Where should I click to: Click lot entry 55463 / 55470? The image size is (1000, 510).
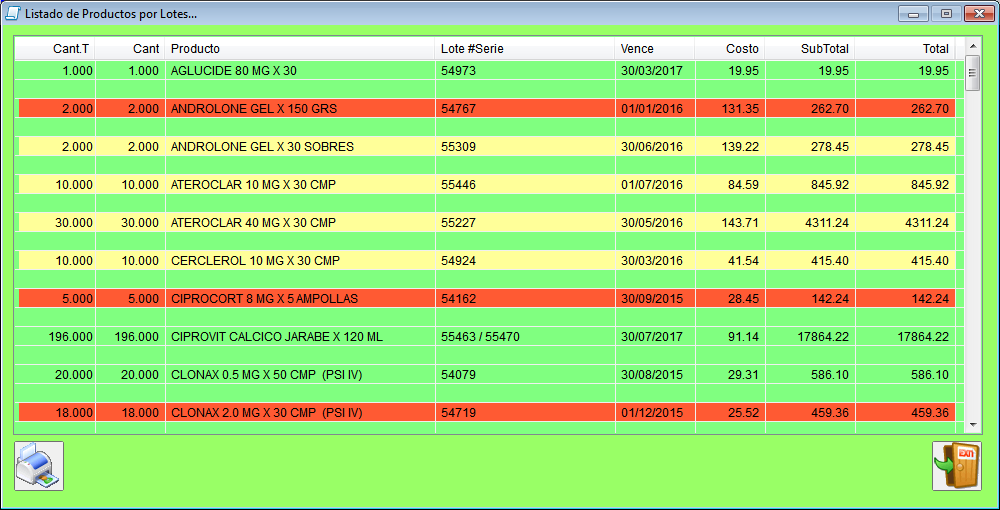480,337
